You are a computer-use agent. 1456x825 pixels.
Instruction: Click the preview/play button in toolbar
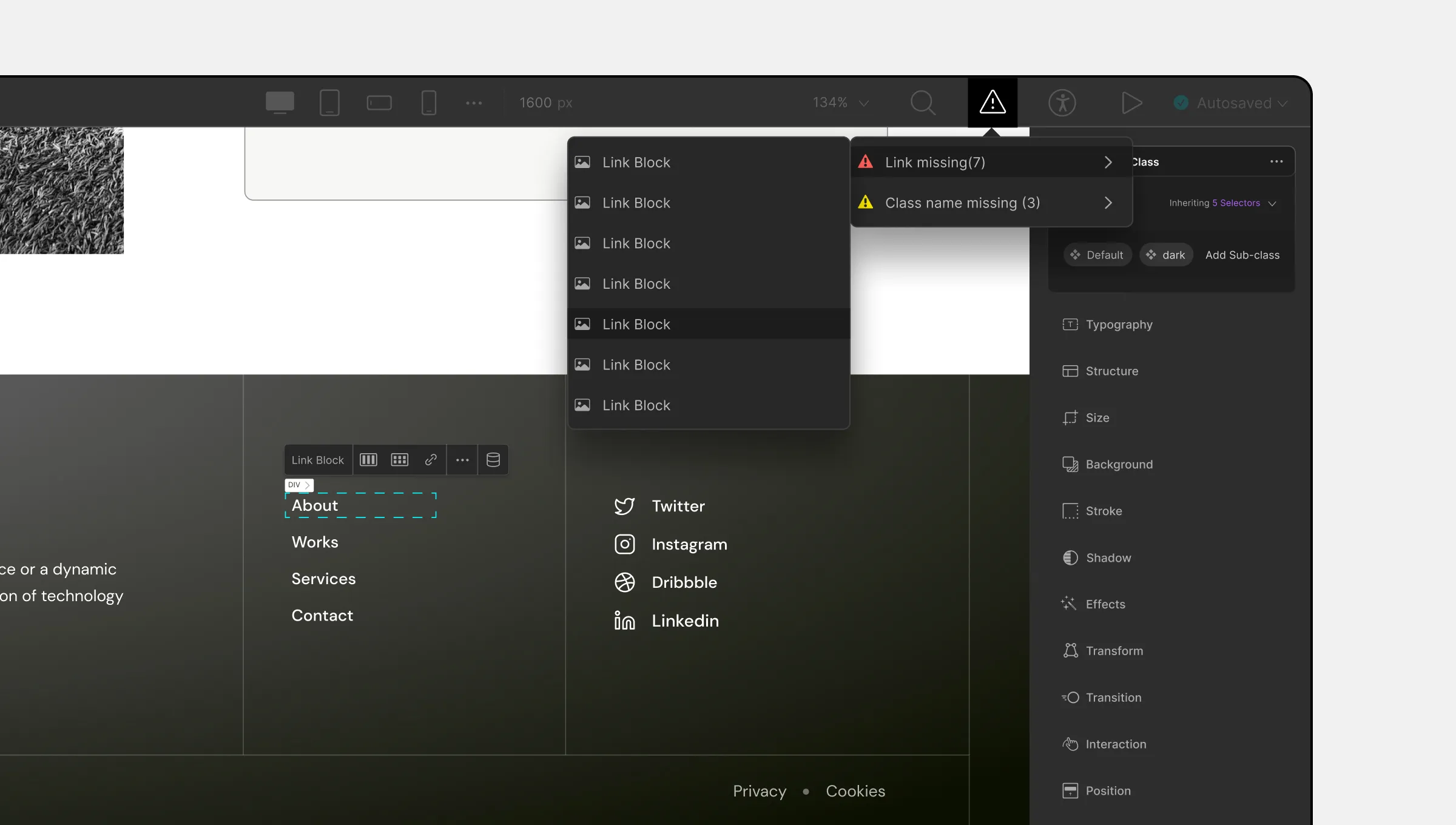[1132, 102]
